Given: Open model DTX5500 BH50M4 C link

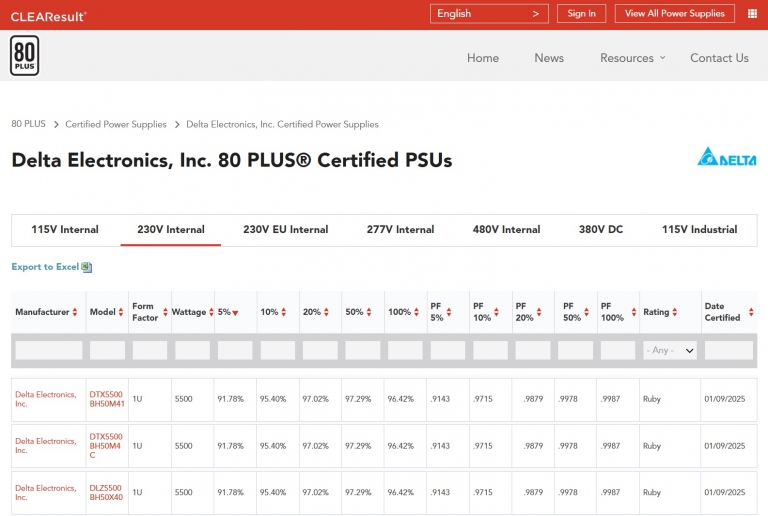Looking at the screenshot, I should coord(106,446).
